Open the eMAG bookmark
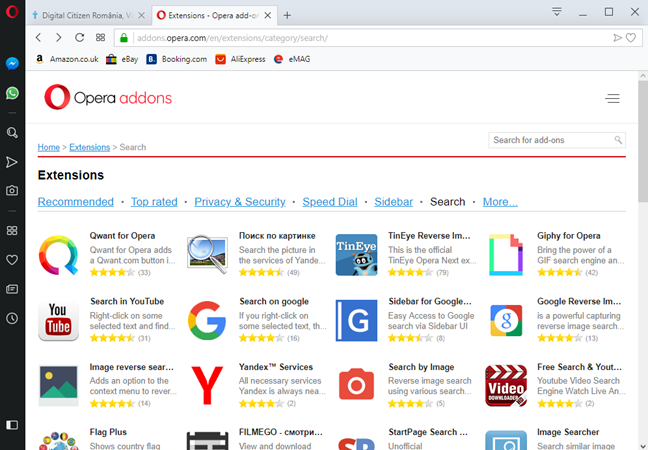Viewport: 648px width, 450px height. [292, 59]
